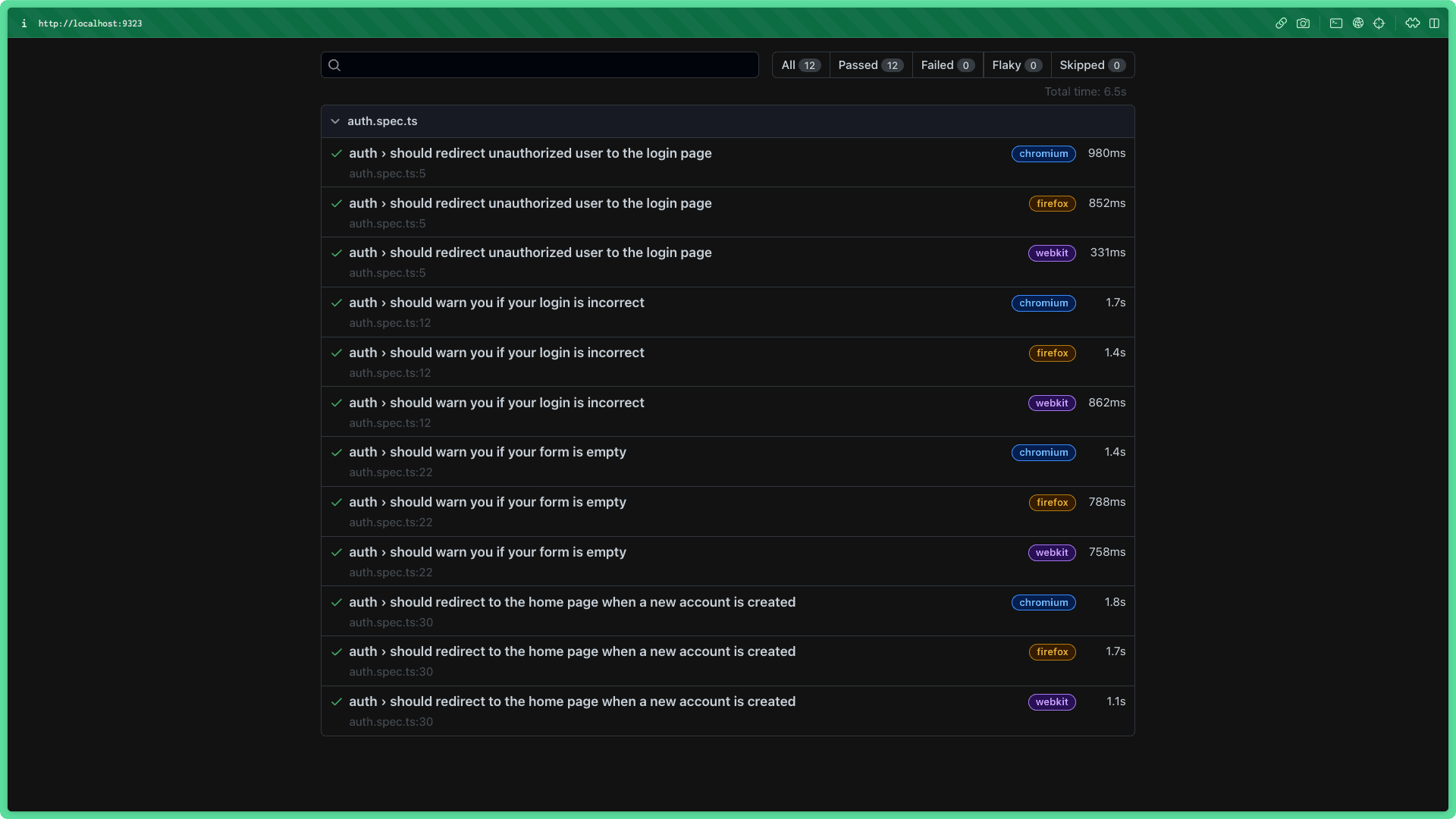Select the pick locator crosshair icon

(1379, 24)
